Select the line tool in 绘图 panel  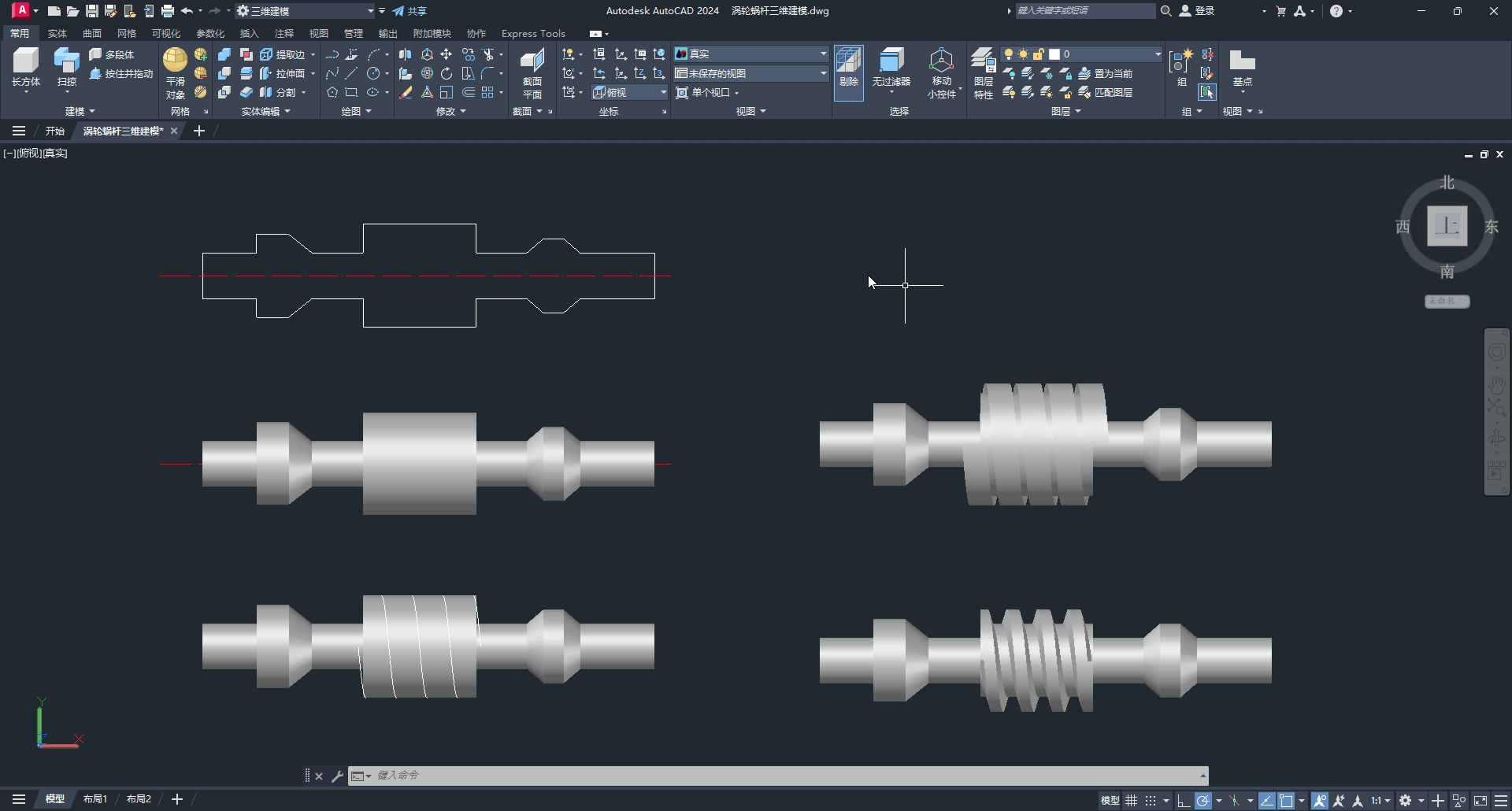point(351,73)
